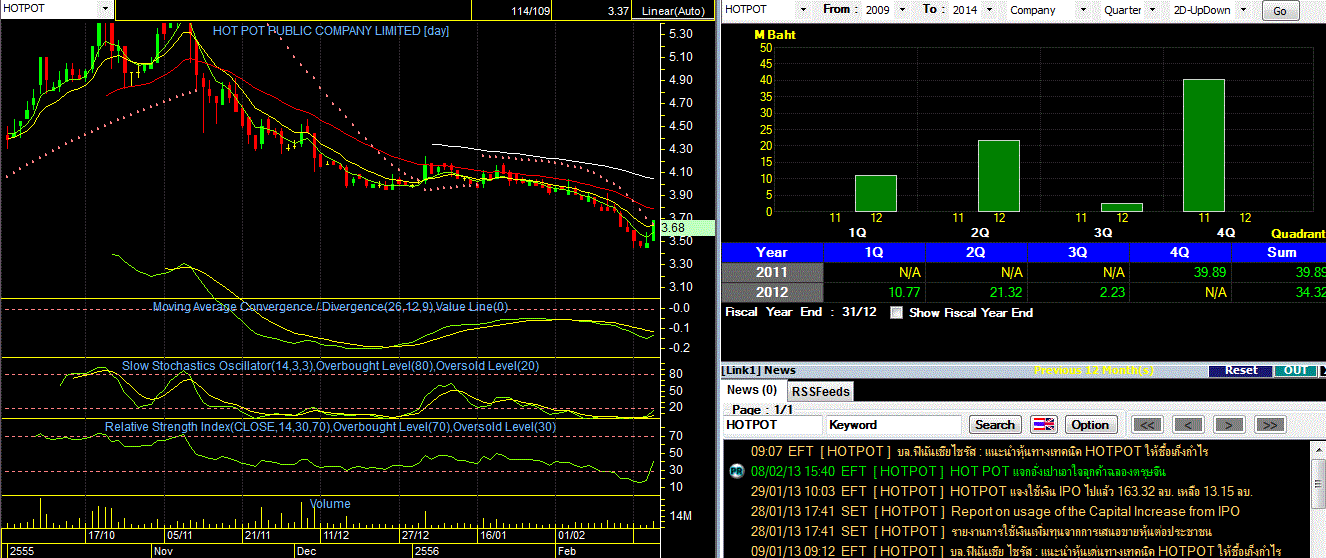Click the Moving Average Convergence/Divergence indicator label
Image resolution: width=1326 pixels, height=558 pixels.
[x=331, y=307]
